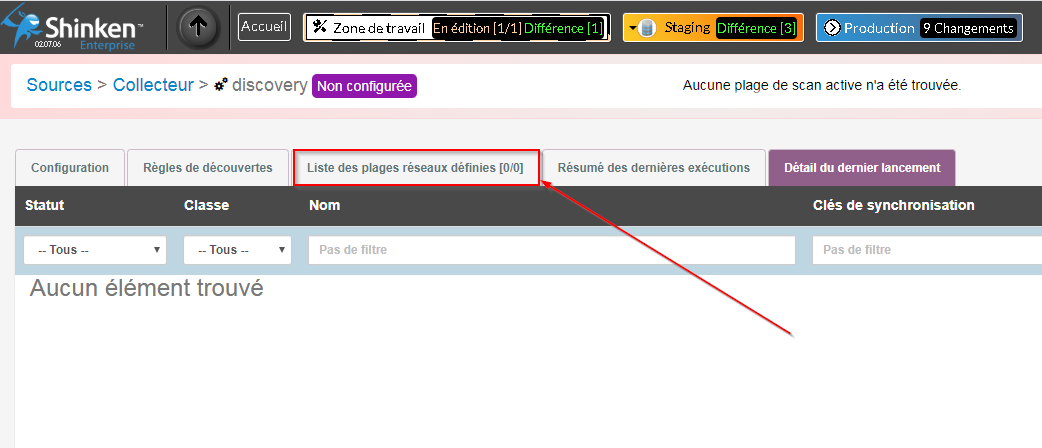Click the gears icon beside discovery
1042x448 pixels.
click(x=220, y=86)
